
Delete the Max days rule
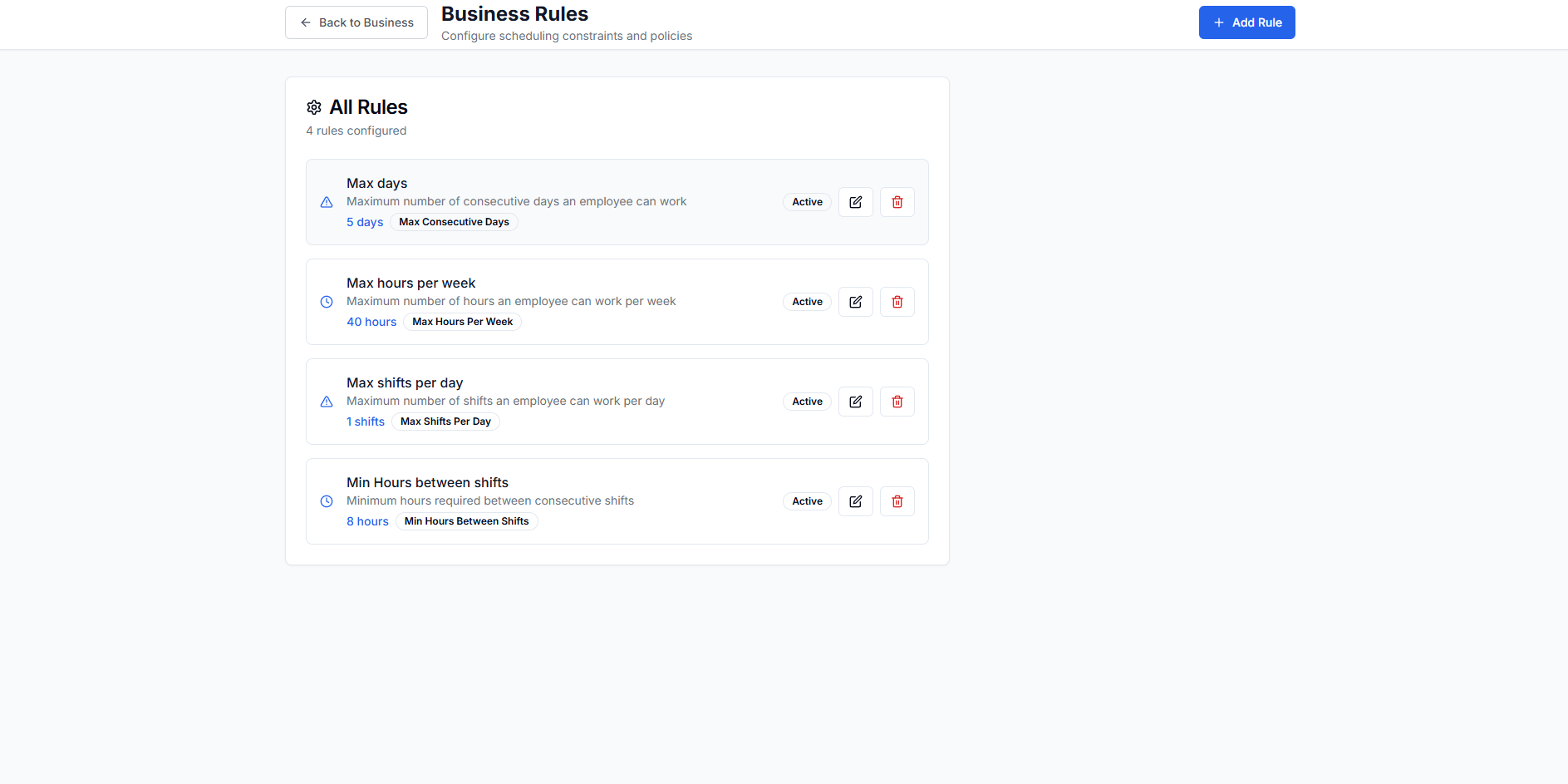click(x=897, y=202)
